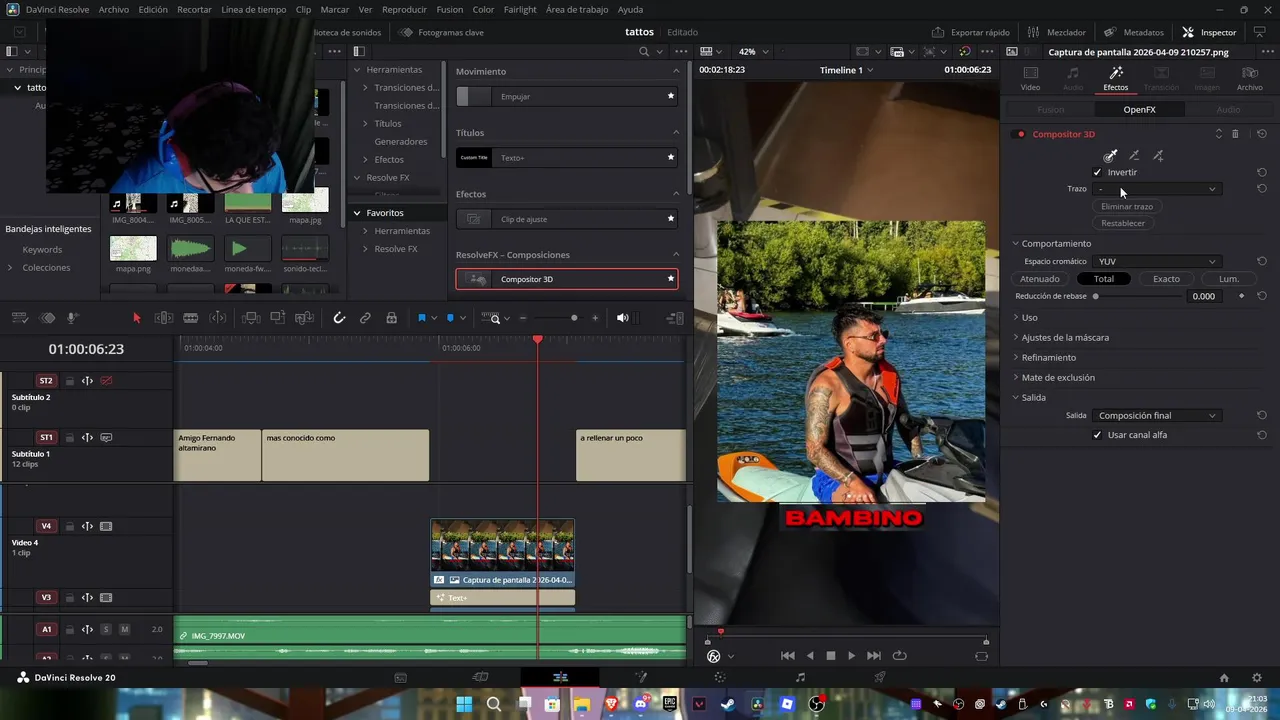
Task: Select the pick color eyedropper in Compositor 3D
Action: point(1110,156)
